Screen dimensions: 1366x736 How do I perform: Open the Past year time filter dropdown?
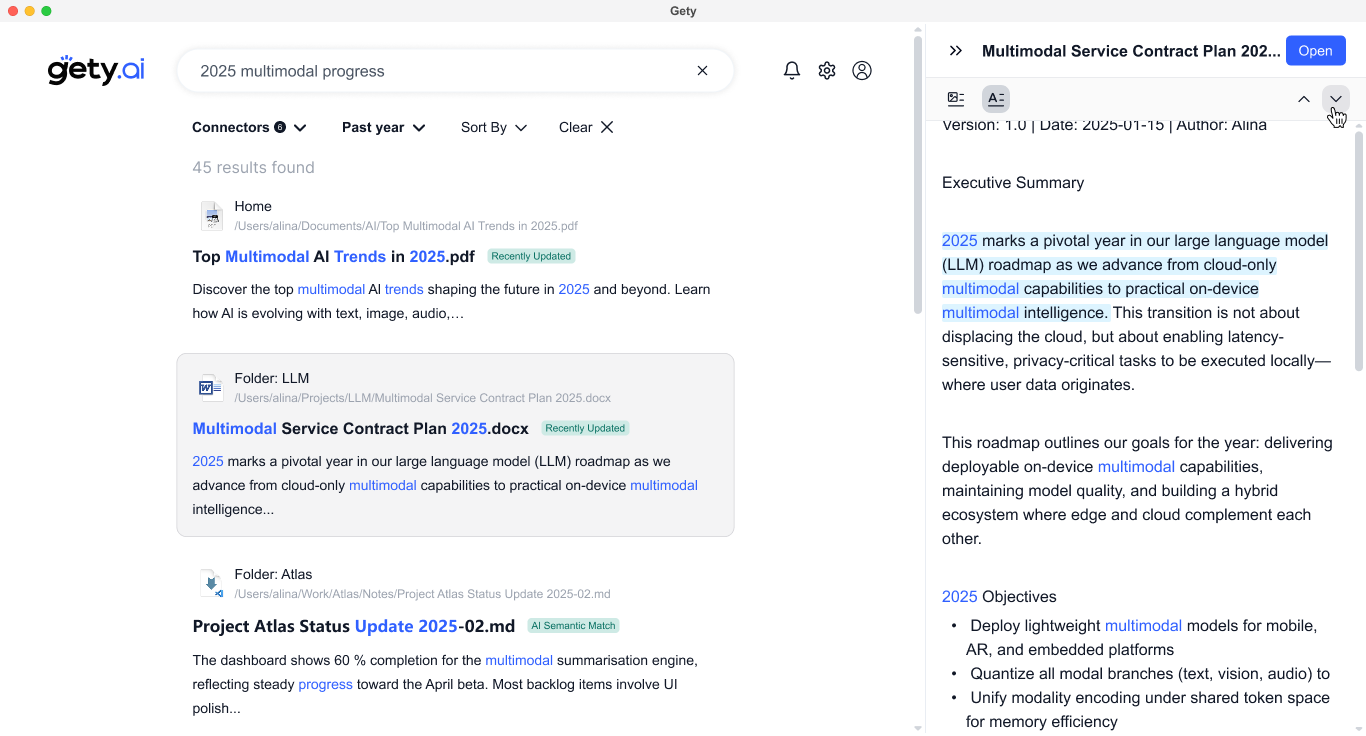[382, 127]
